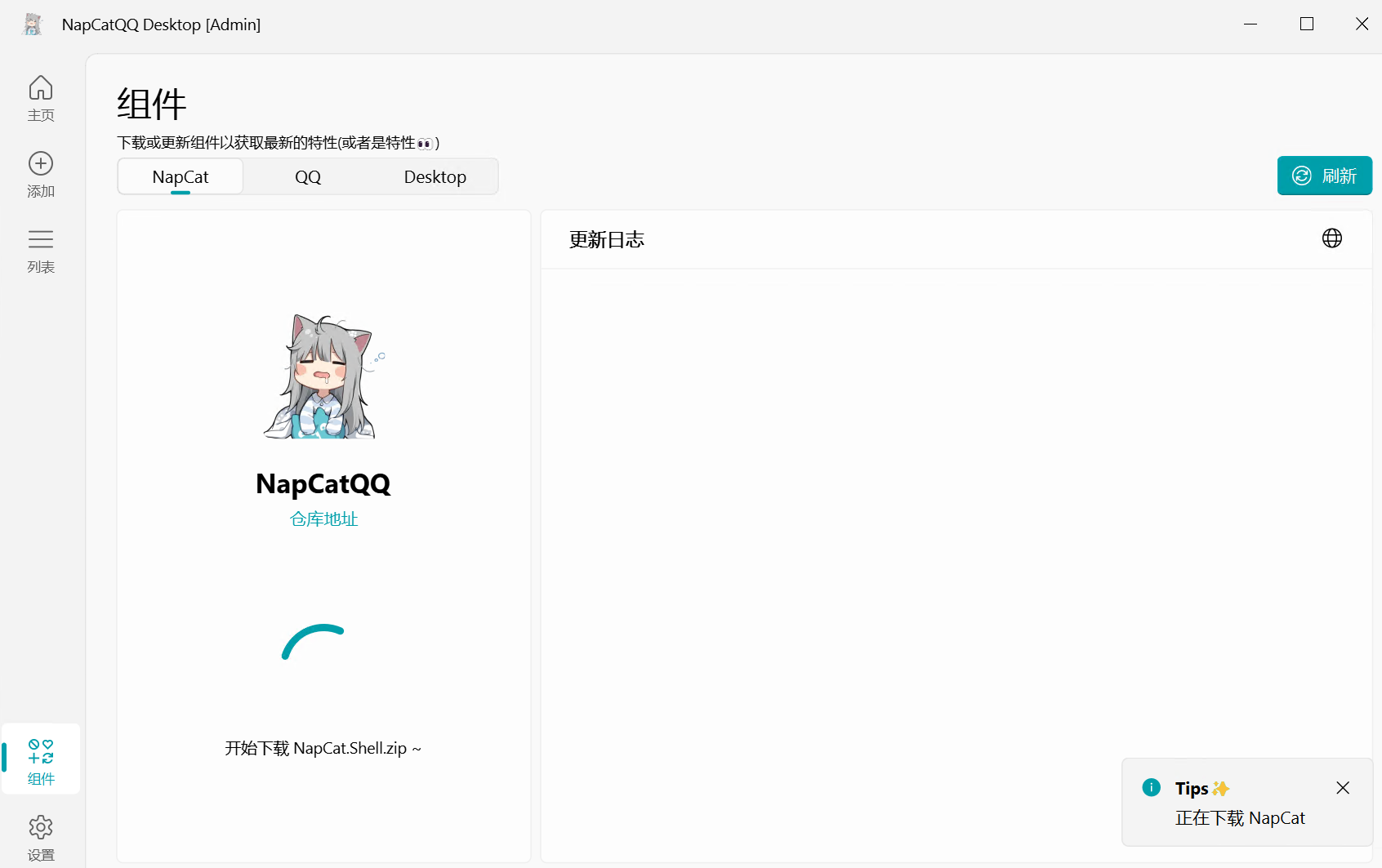Open the 添加 add sidebar item

(41, 175)
